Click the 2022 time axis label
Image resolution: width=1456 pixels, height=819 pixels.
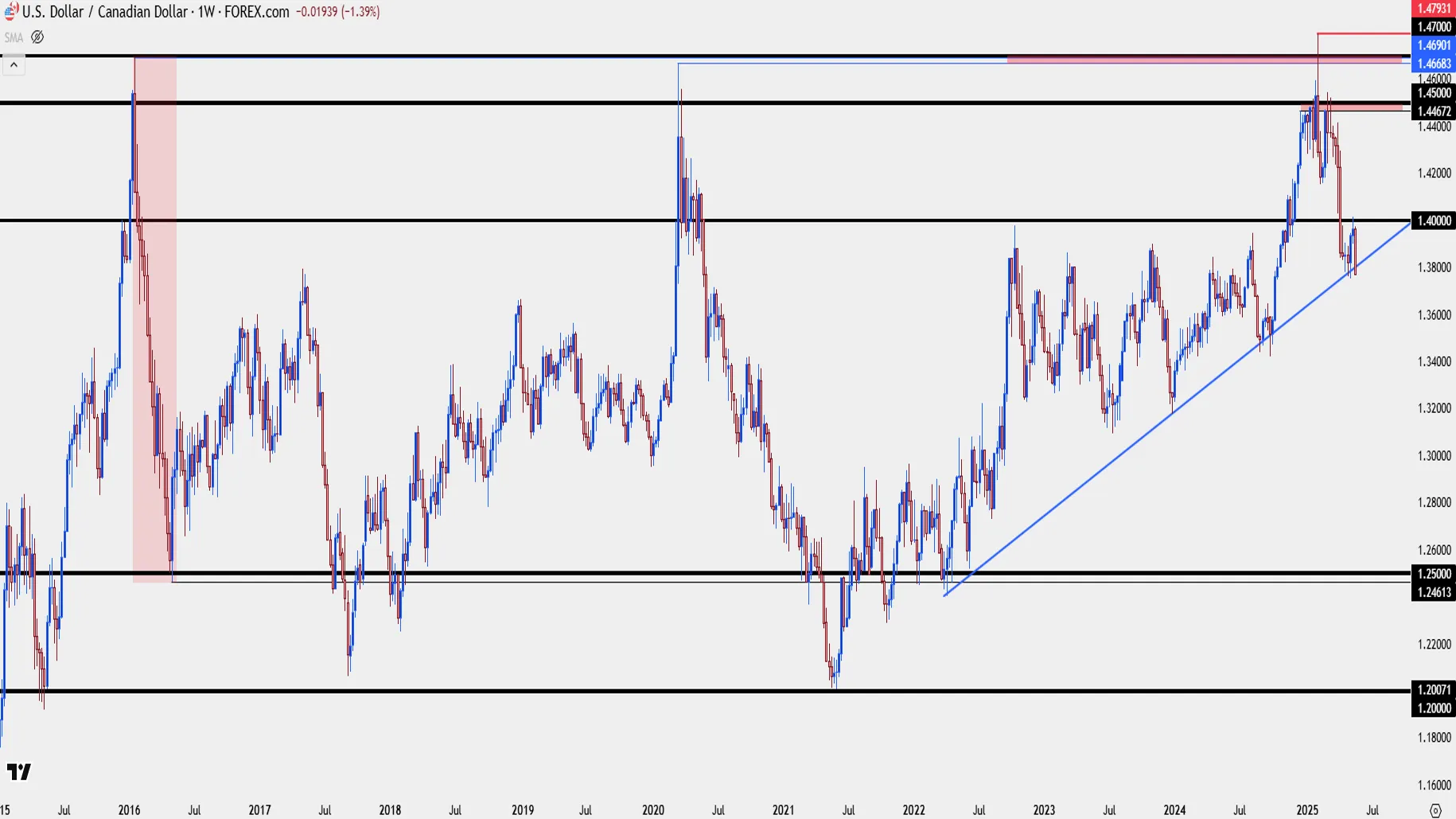pyautogui.click(x=914, y=810)
